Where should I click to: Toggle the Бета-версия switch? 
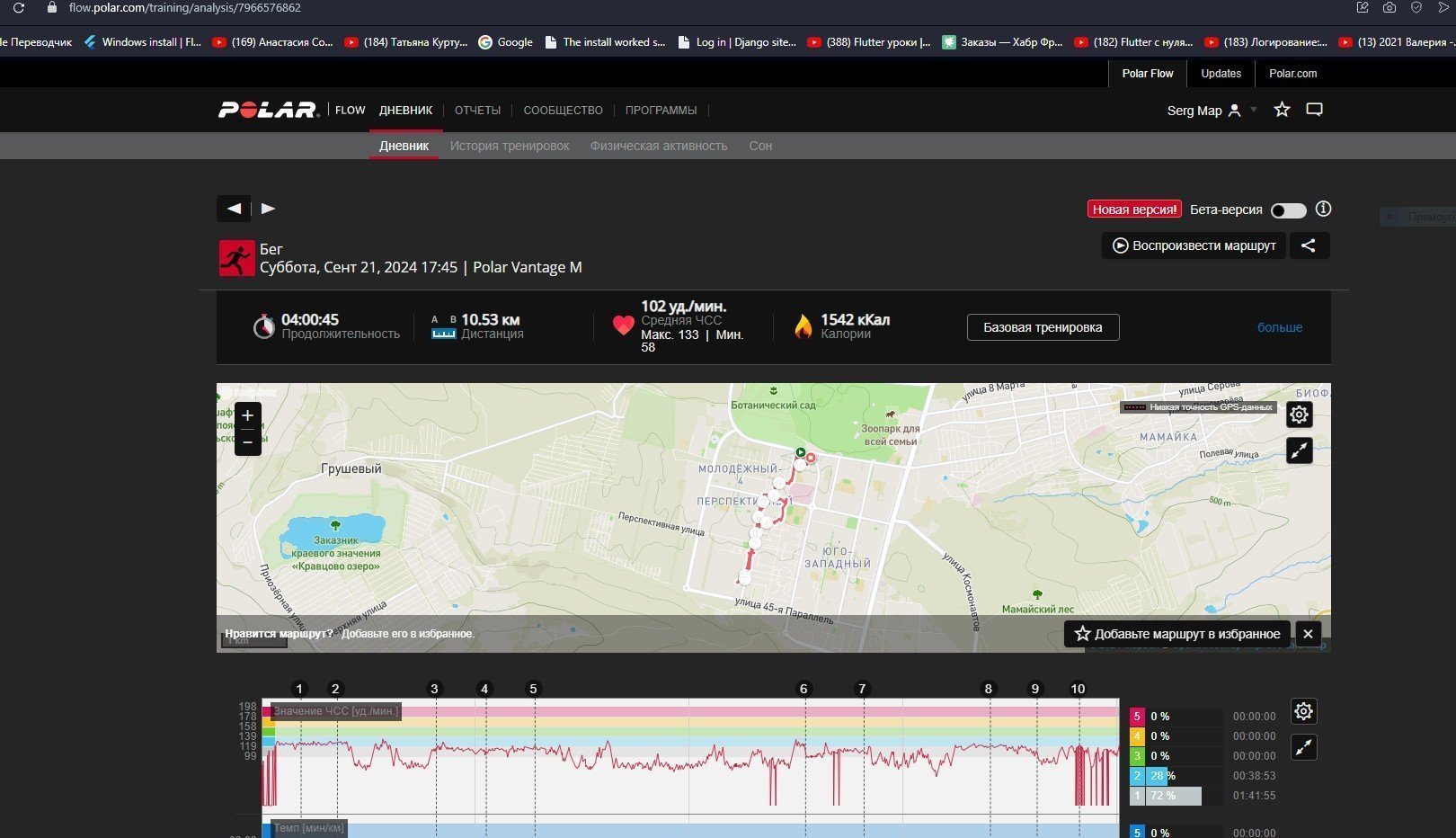(x=1288, y=210)
